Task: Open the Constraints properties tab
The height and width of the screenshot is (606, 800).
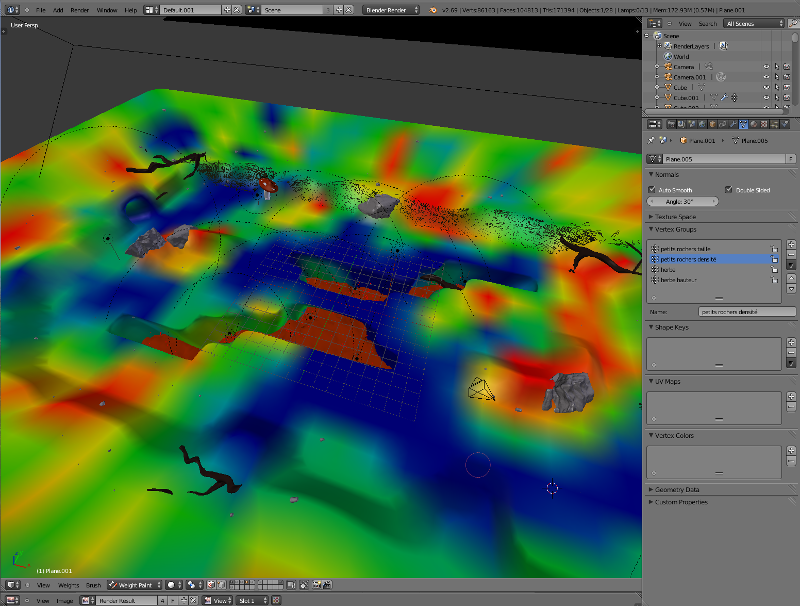Action: (x=723, y=124)
